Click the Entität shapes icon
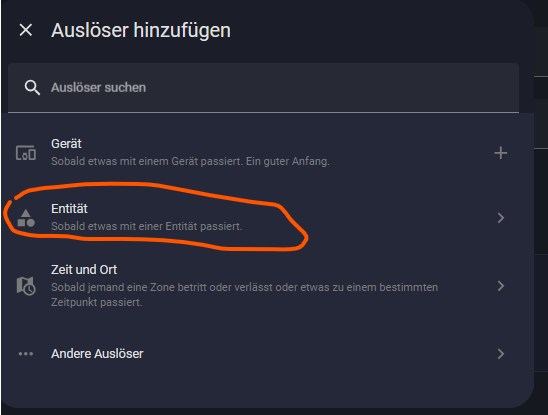548x415 pixels. point(26,218)
